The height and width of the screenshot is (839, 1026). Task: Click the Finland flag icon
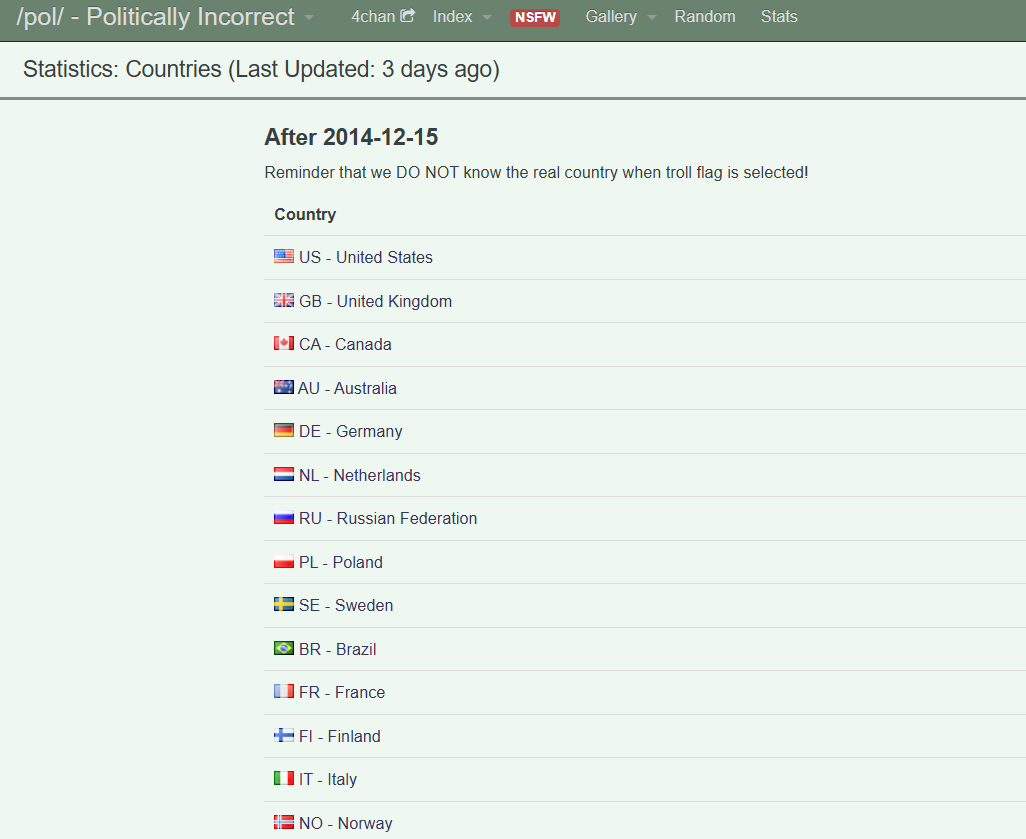click(283, 735)
